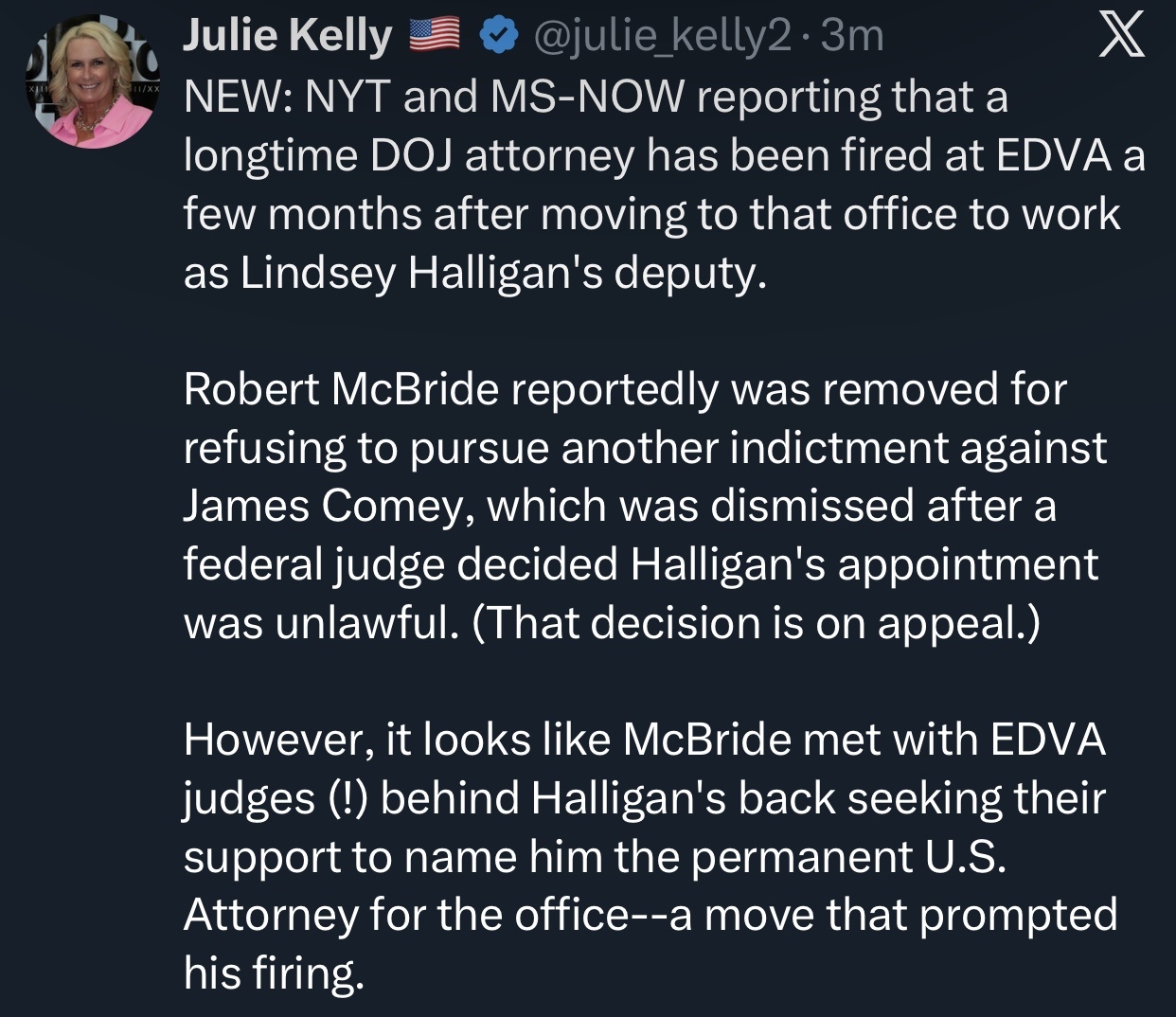Click the name "Robert McBride"
Image resolution: width=1176 pixels, height=1017 pixels.
click(x=341, y=389)
